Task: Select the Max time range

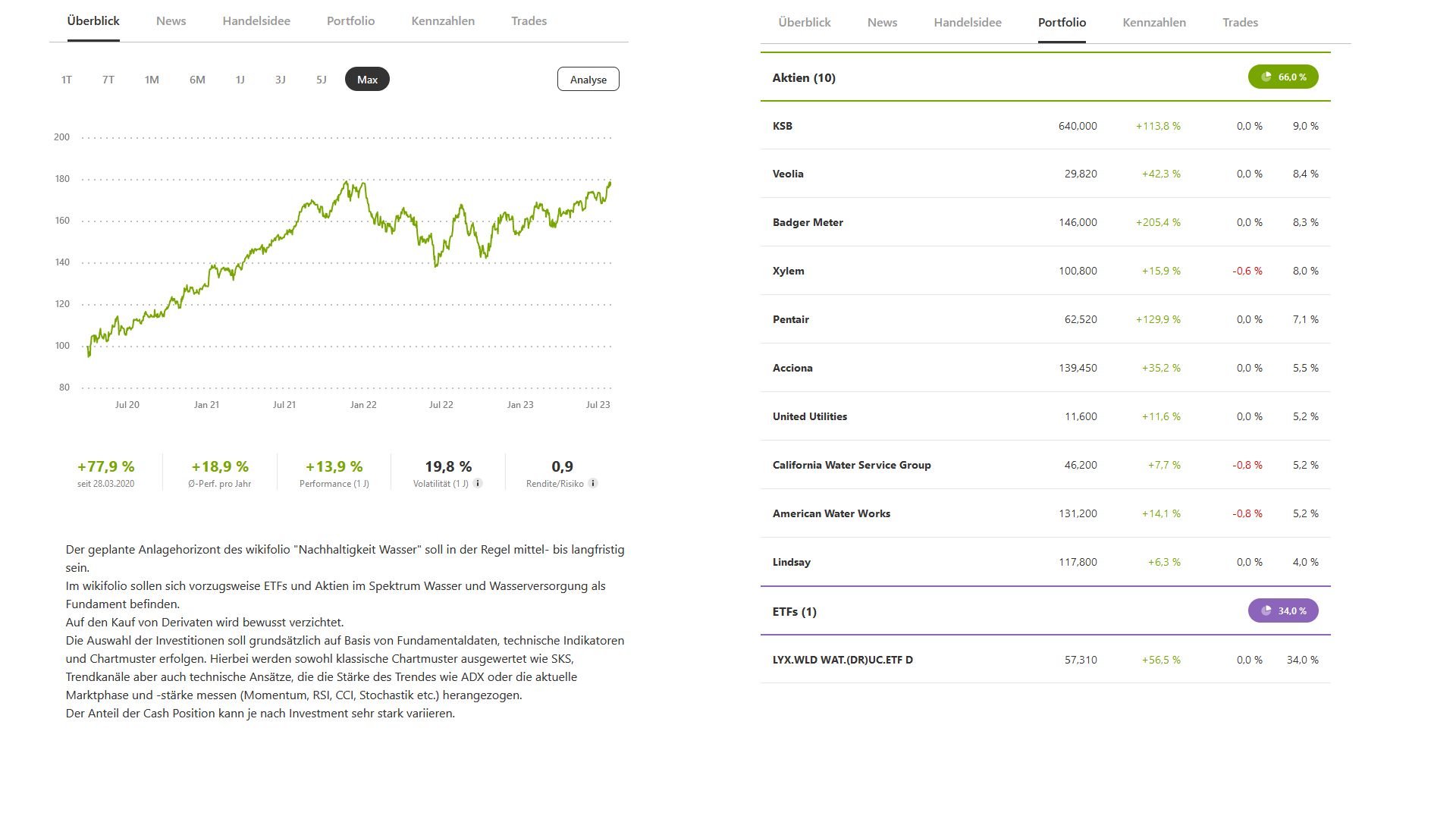Action: click(x=367, y=80)
